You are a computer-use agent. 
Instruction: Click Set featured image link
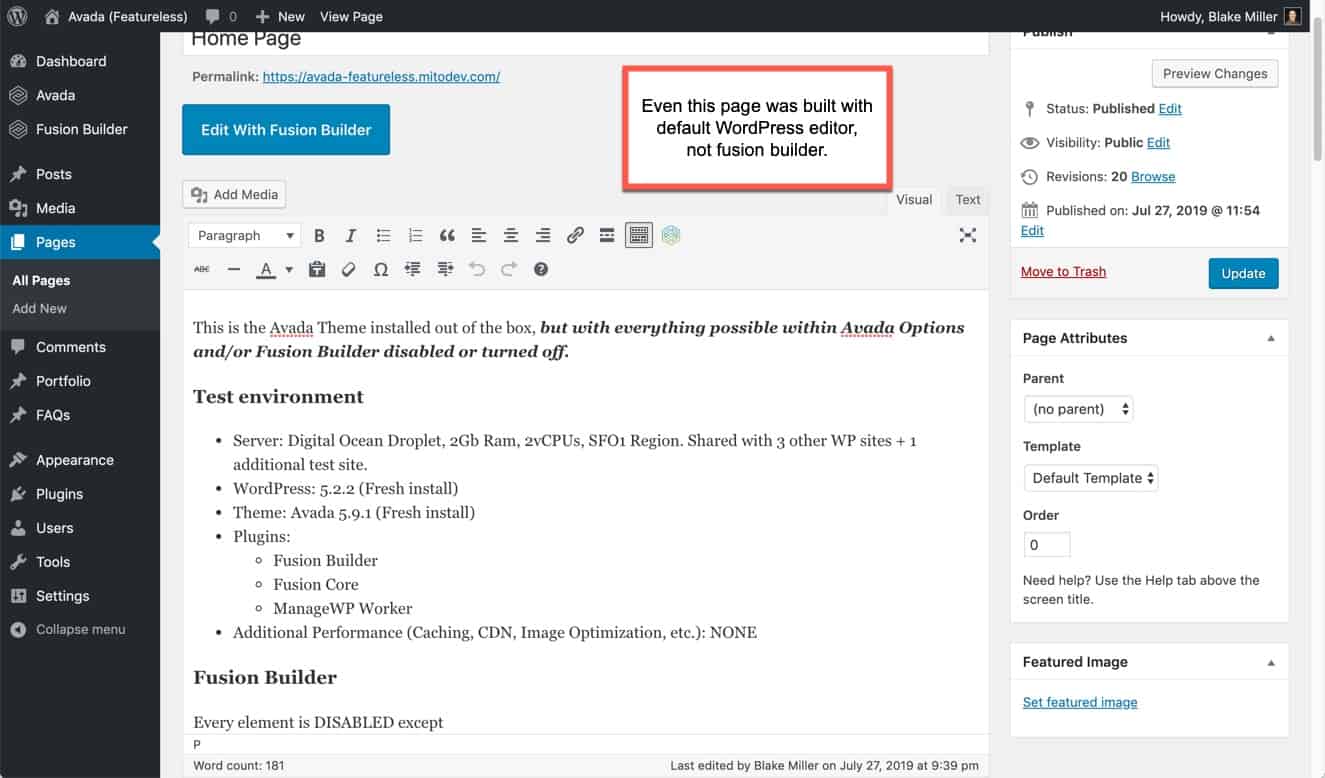(1080, 702)
